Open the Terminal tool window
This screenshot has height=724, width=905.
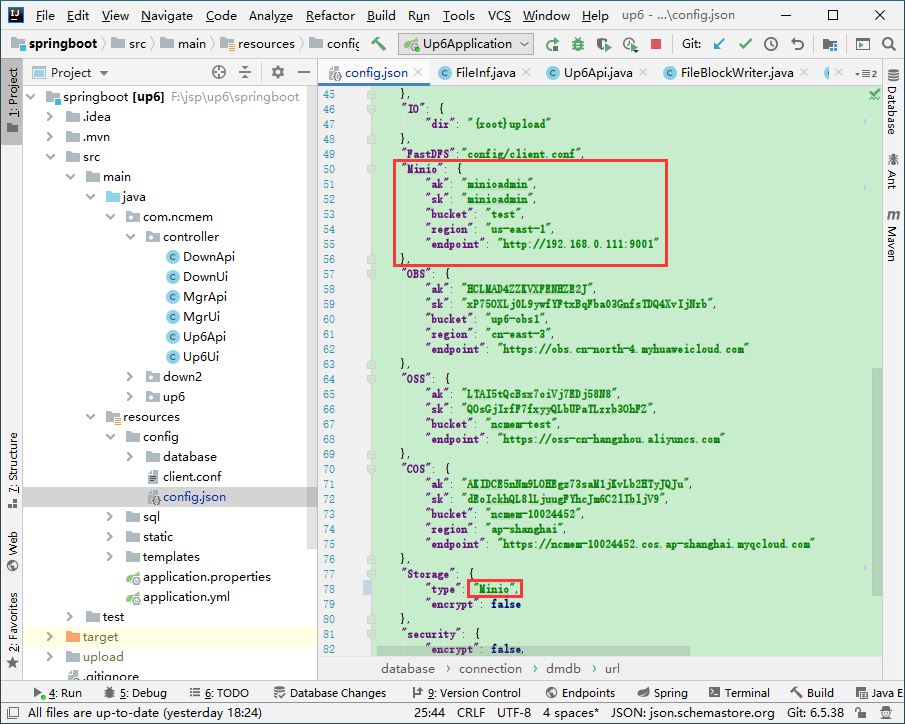(x=739, y=692)
